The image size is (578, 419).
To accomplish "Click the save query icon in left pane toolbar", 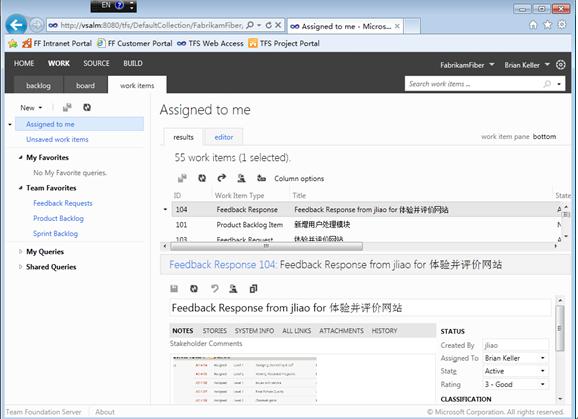I will [67, 107].
